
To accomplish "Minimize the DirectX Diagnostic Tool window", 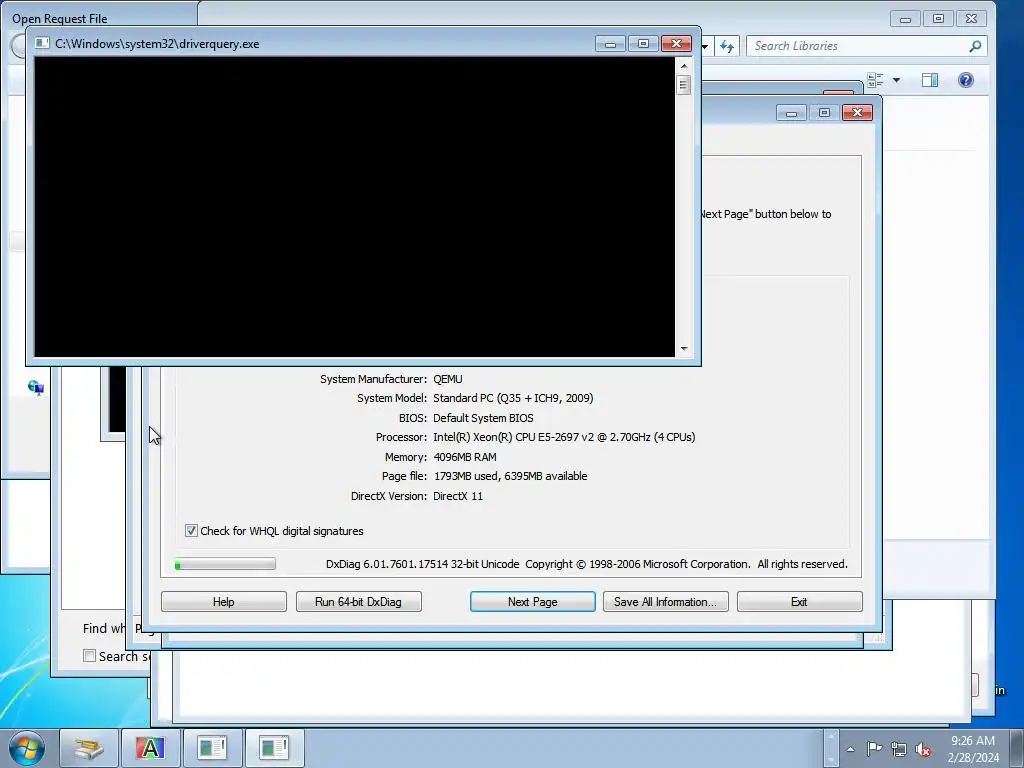I will [x=791, y=112].
